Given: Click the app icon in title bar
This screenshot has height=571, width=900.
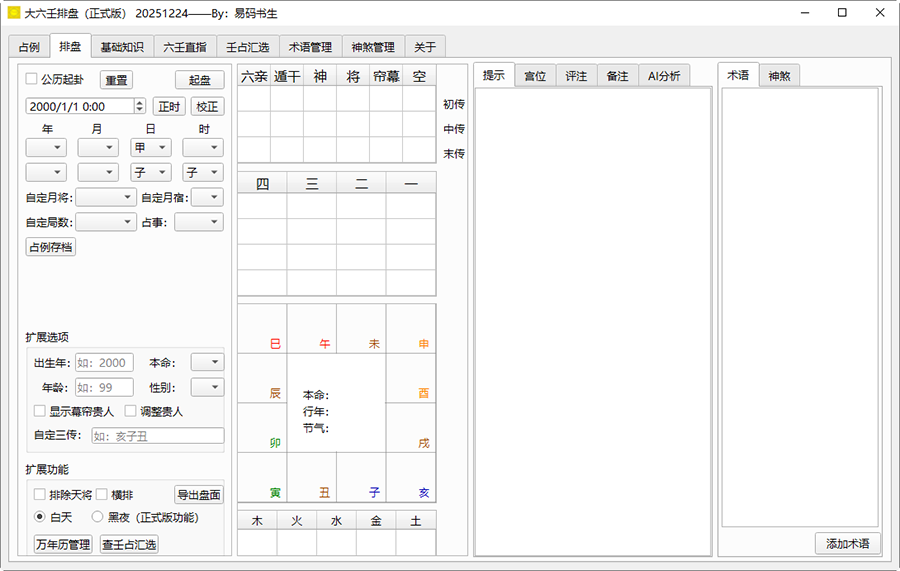Looking at the screenshot, I should (13, 13).
